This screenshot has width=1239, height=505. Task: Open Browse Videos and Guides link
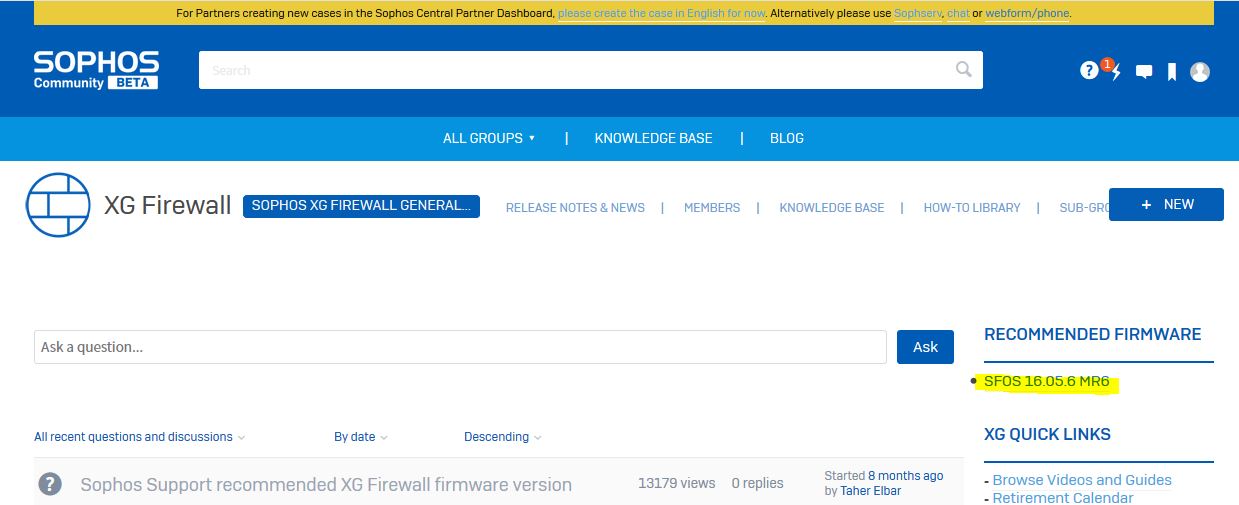1082,480
